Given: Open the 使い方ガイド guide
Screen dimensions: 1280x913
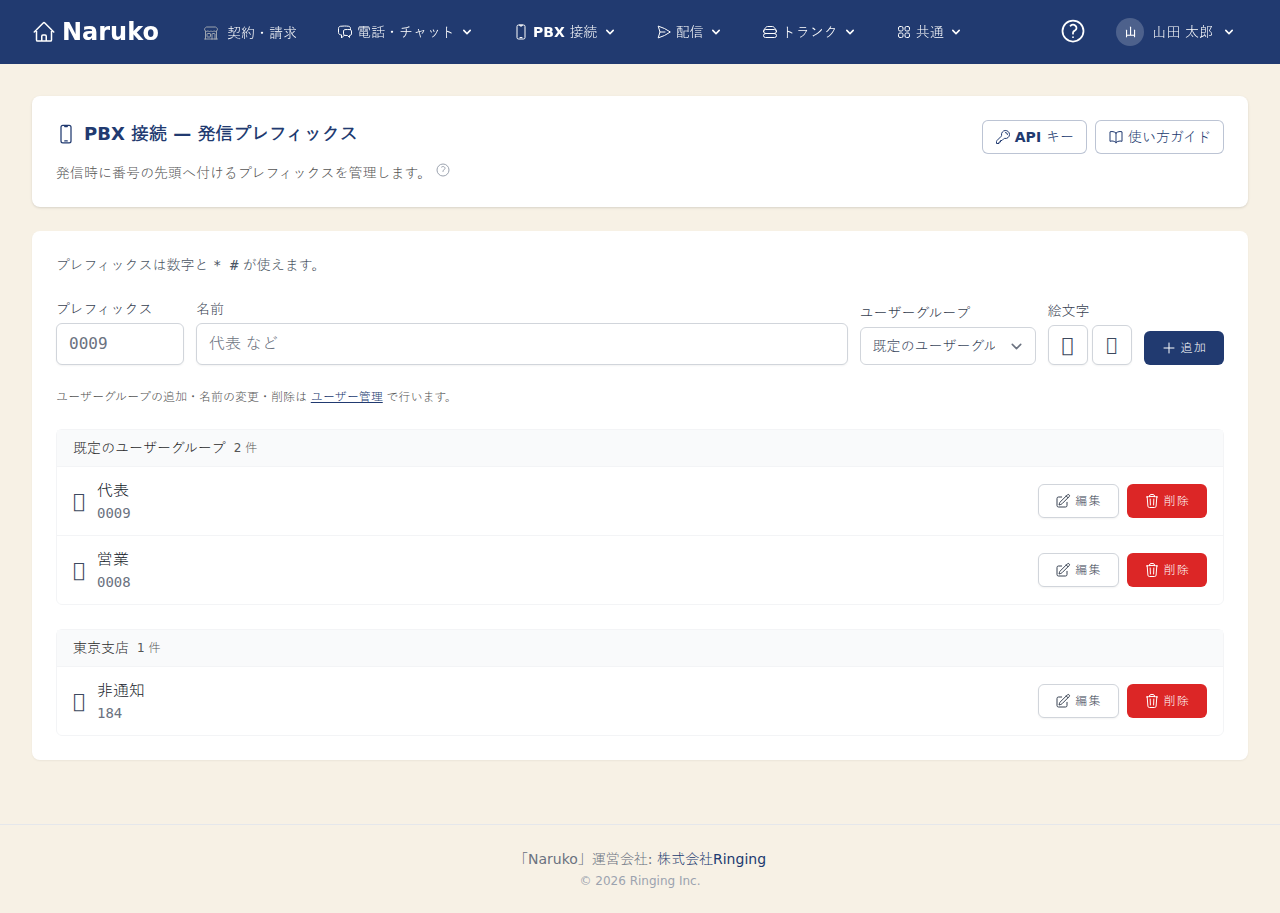Looking at the screenshot, I should [1159, 137].
